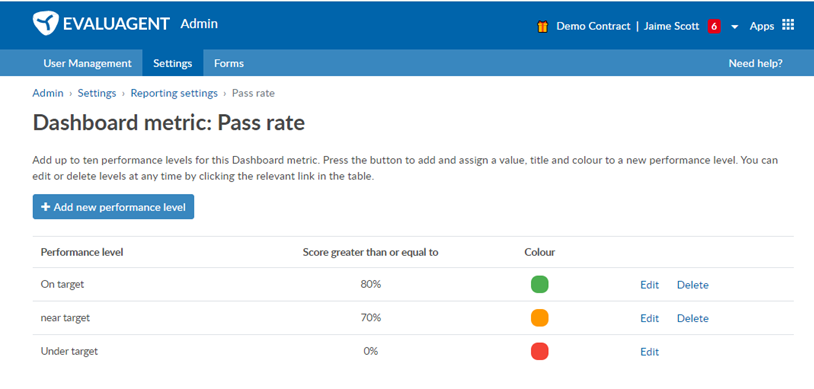This screenshot has width=814, height=389.
Task: Go to the Forms tab
Action: 229,63
